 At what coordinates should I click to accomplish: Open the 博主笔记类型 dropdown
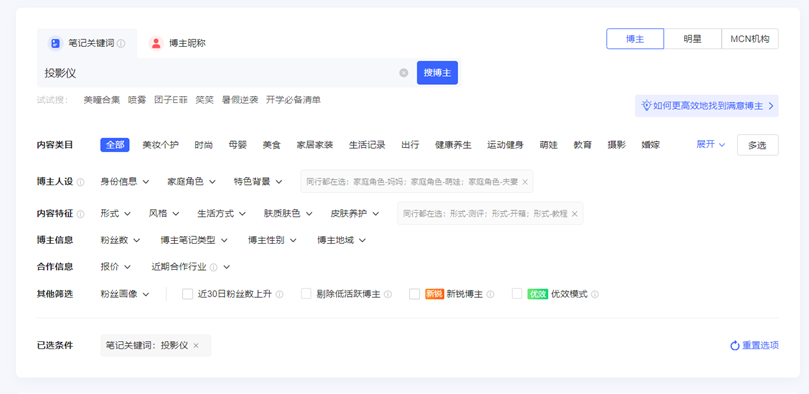tap(194, 240)
